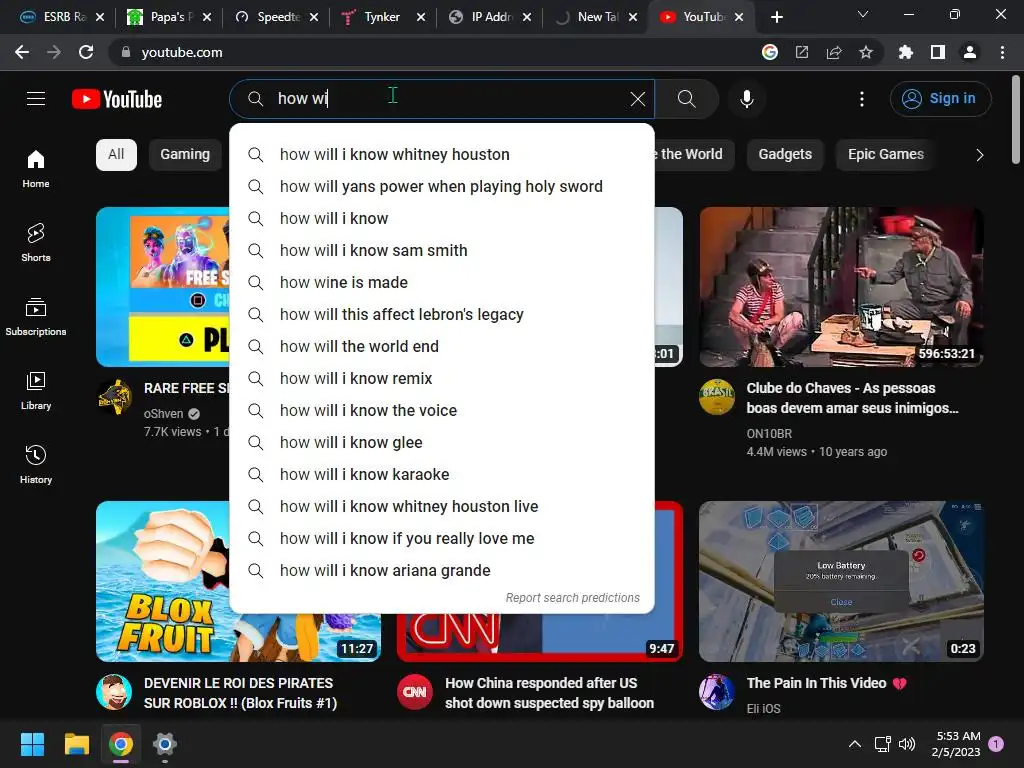Click Report search predictions link
1024x768 pixels.
[573, 598]
